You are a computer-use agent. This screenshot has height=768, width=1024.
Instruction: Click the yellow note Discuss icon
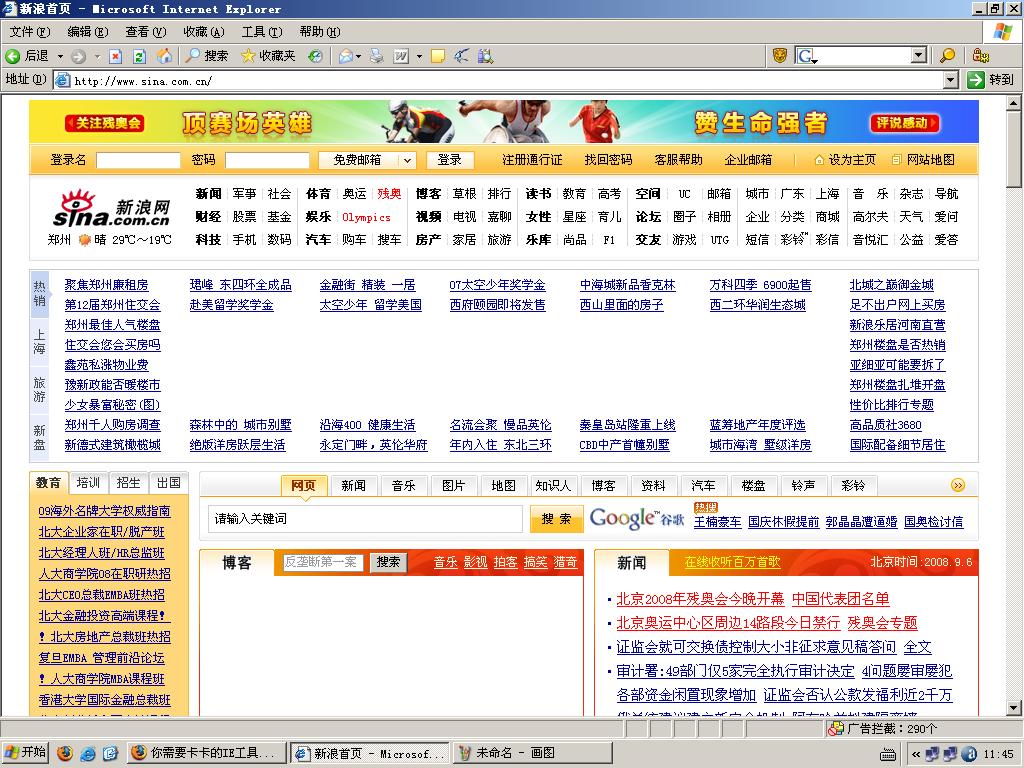click(438, 56)
